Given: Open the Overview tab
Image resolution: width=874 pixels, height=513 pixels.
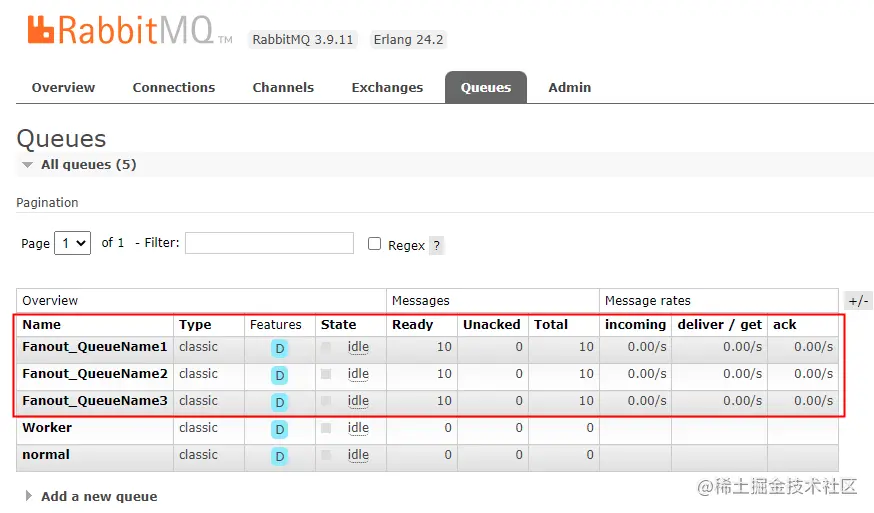Looking at the screenshot, I should point(64,88).
